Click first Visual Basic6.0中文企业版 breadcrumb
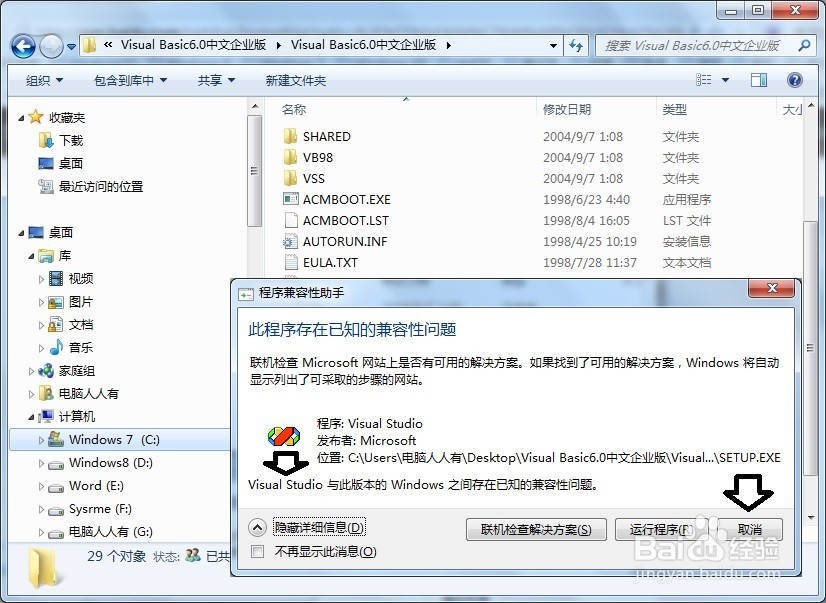The height and width of the screenshot is (603, 826). 193,45
